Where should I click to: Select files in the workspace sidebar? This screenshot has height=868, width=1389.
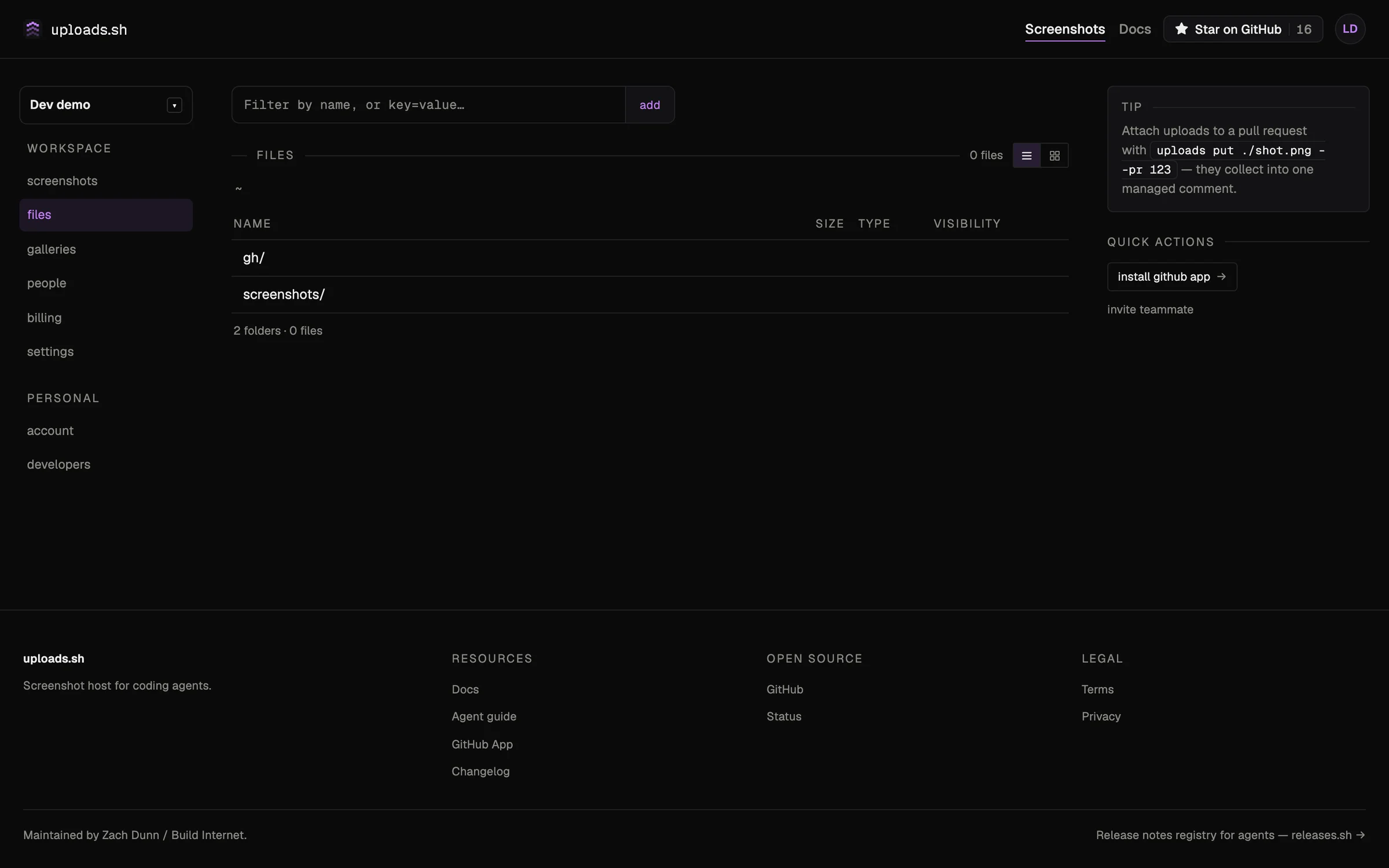(106, 215)
